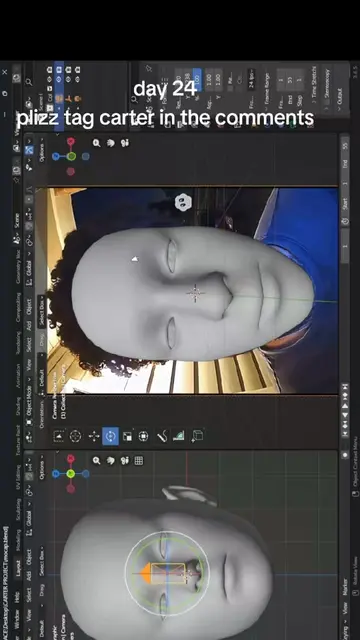Click red X axis on orthographic viewport gizmo
The width and height of the screenshot is (360, 640).
71,459
